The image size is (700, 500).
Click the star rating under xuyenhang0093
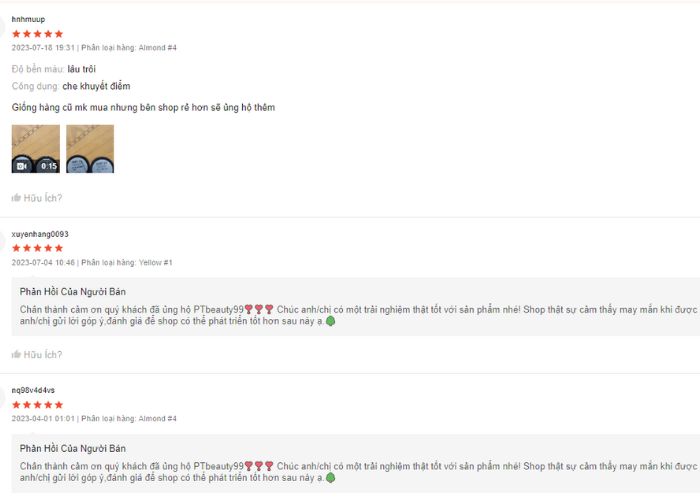pyautogui.click(x=38, y=248)
